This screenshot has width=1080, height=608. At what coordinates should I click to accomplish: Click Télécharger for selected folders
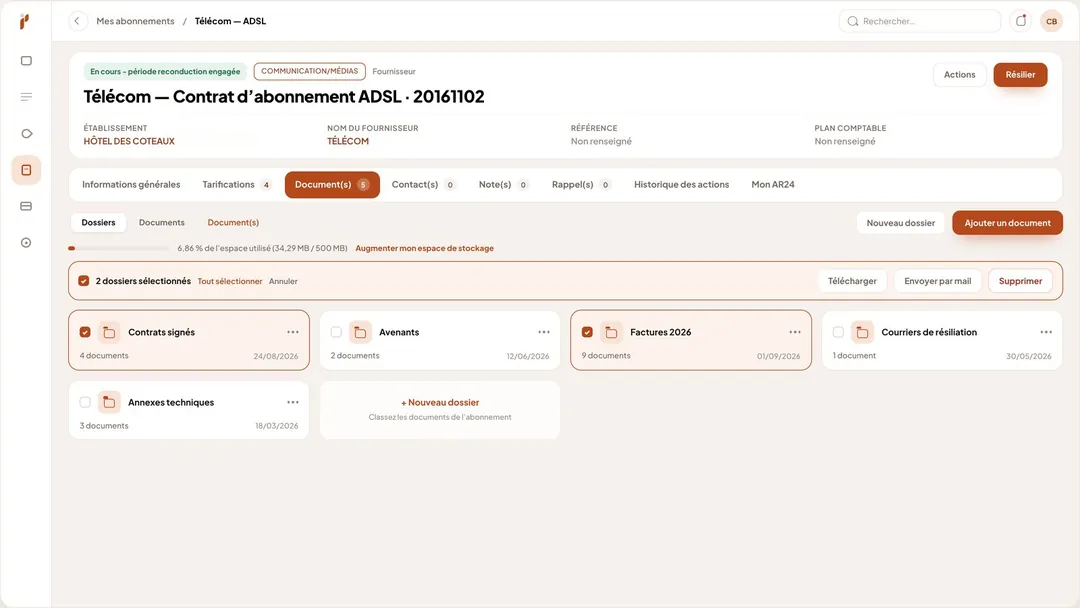(x=852, y=281)
